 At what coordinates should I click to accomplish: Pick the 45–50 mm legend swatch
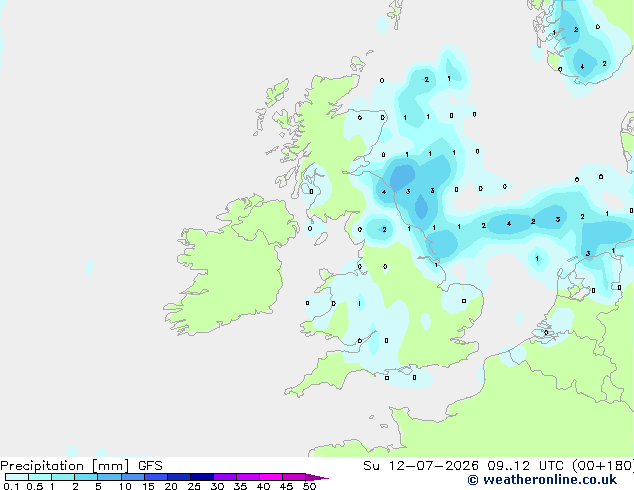[x=294, y=477]
